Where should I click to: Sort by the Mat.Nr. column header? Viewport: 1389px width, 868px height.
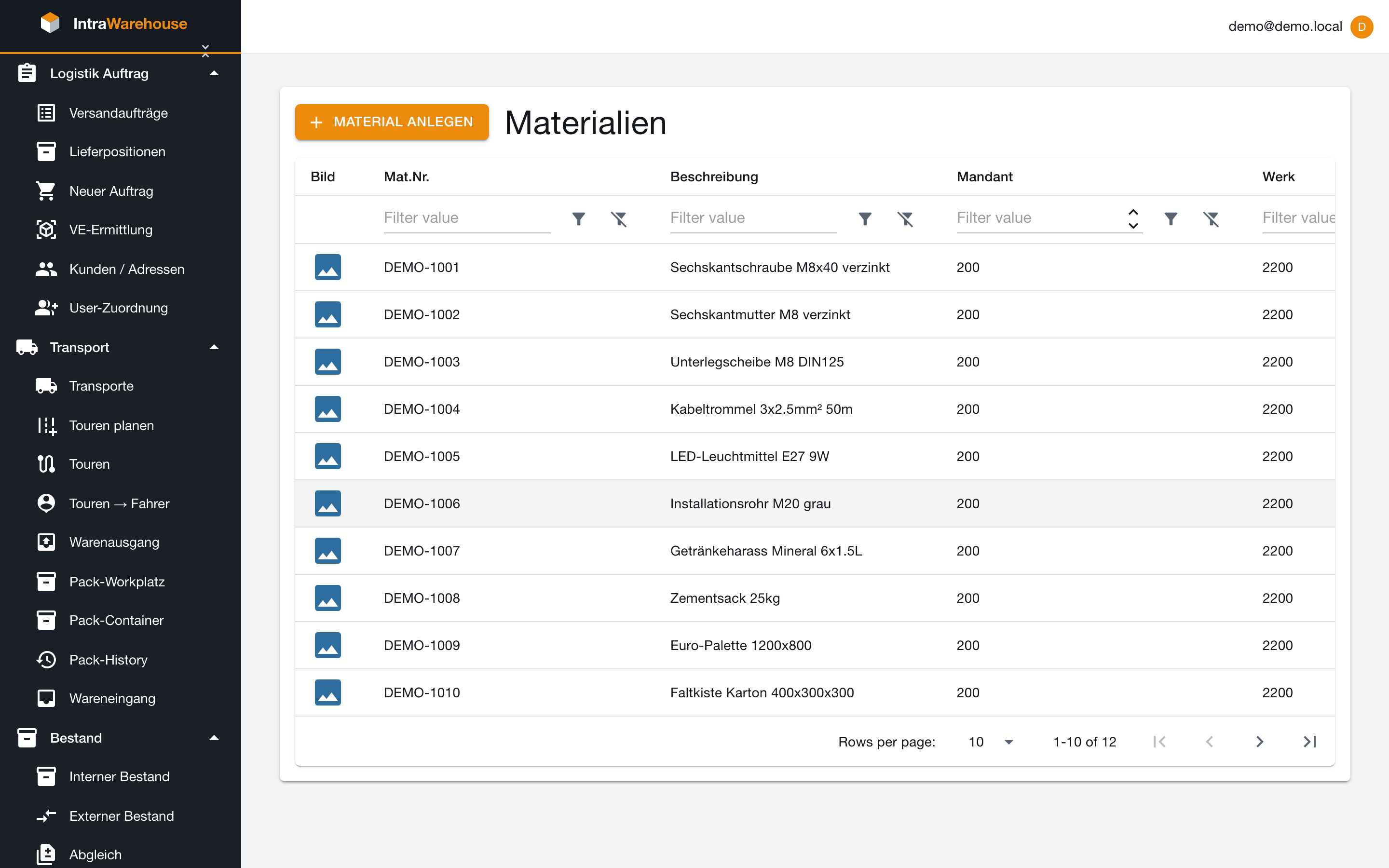point(407,177)
